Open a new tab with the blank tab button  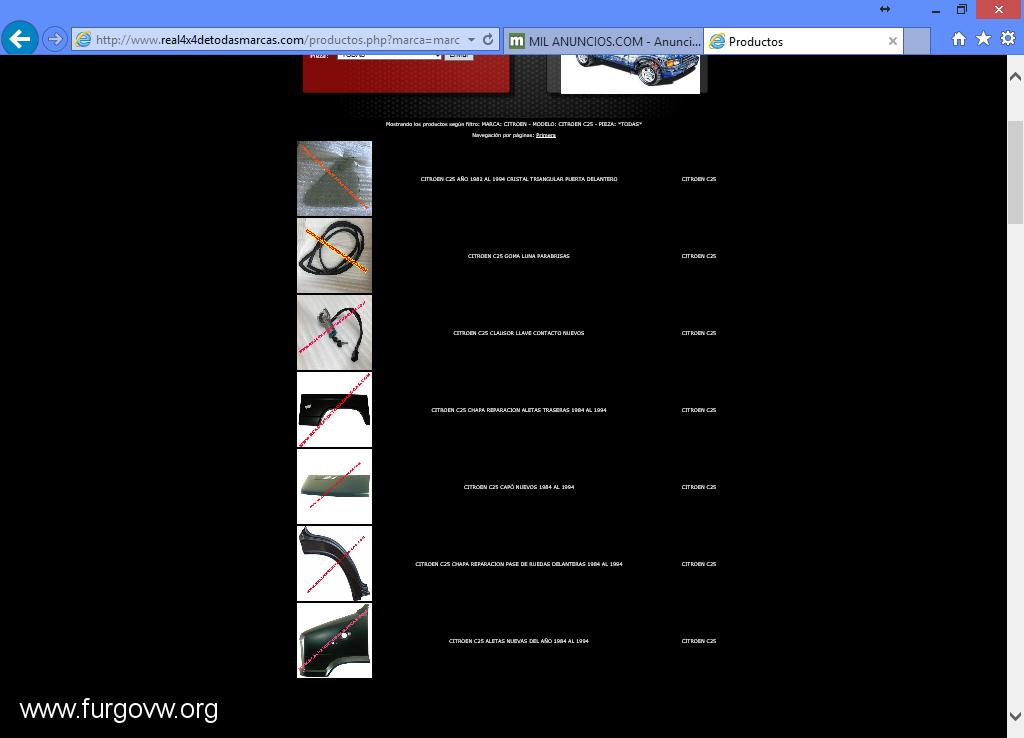click(x=917, y=41)
